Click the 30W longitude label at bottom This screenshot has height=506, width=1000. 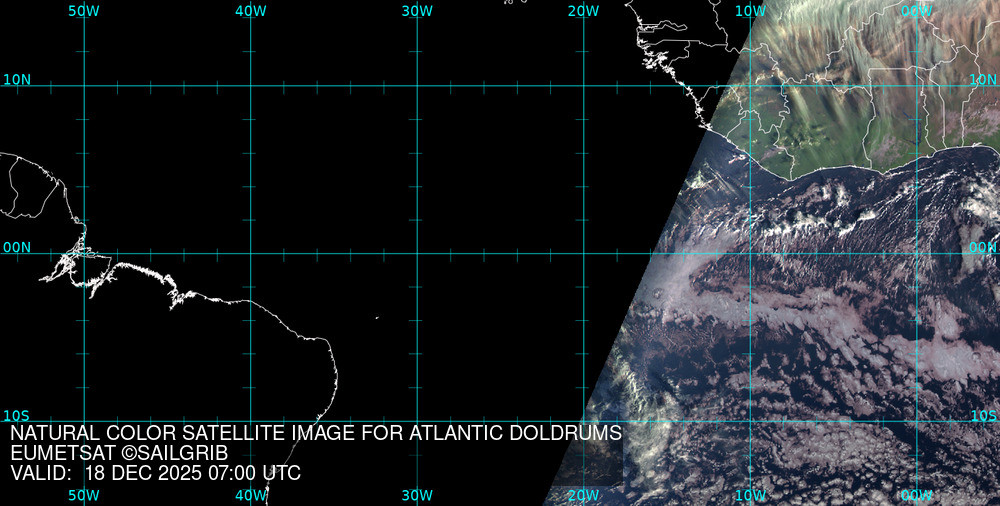tap(417, 495)
